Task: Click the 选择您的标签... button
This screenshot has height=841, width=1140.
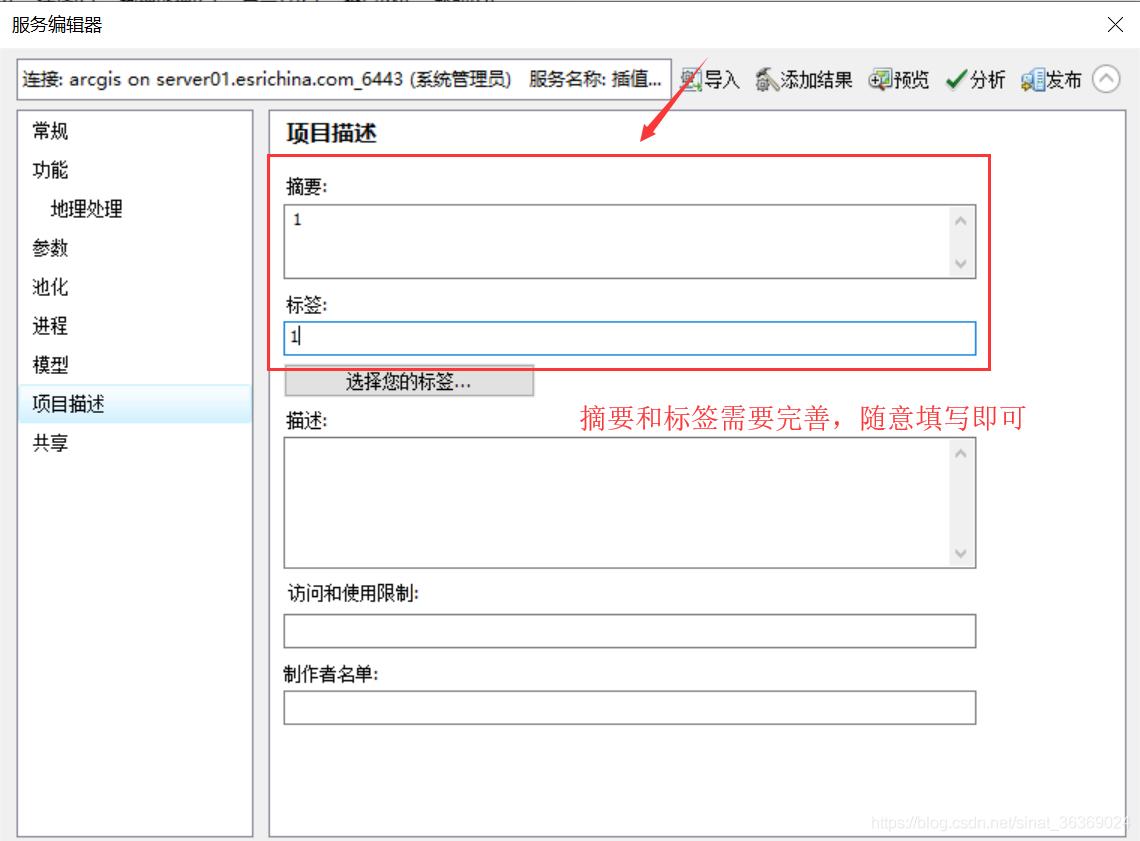Action: tap(409, 381)
